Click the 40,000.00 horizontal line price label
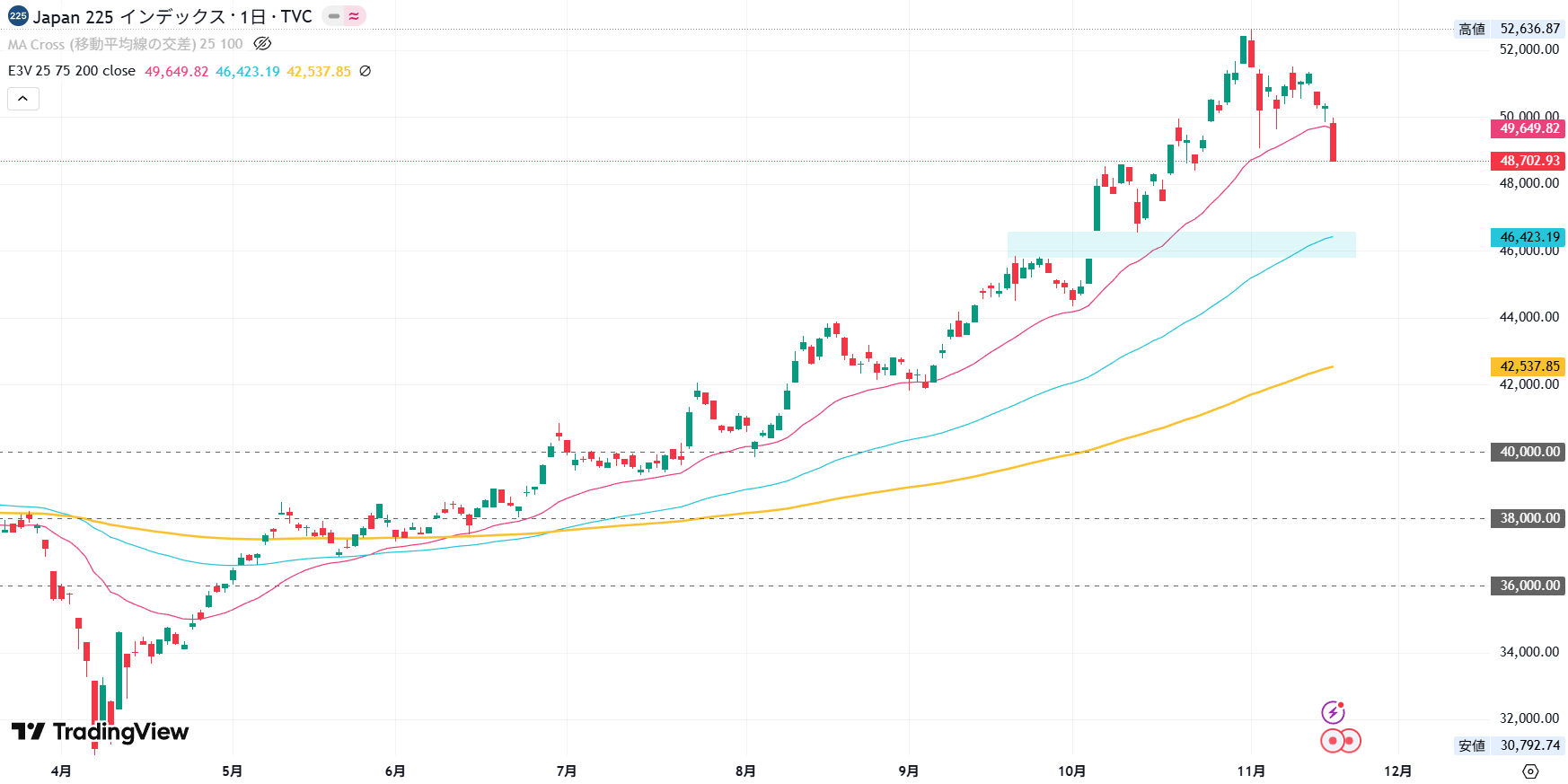 (1528, 452)
